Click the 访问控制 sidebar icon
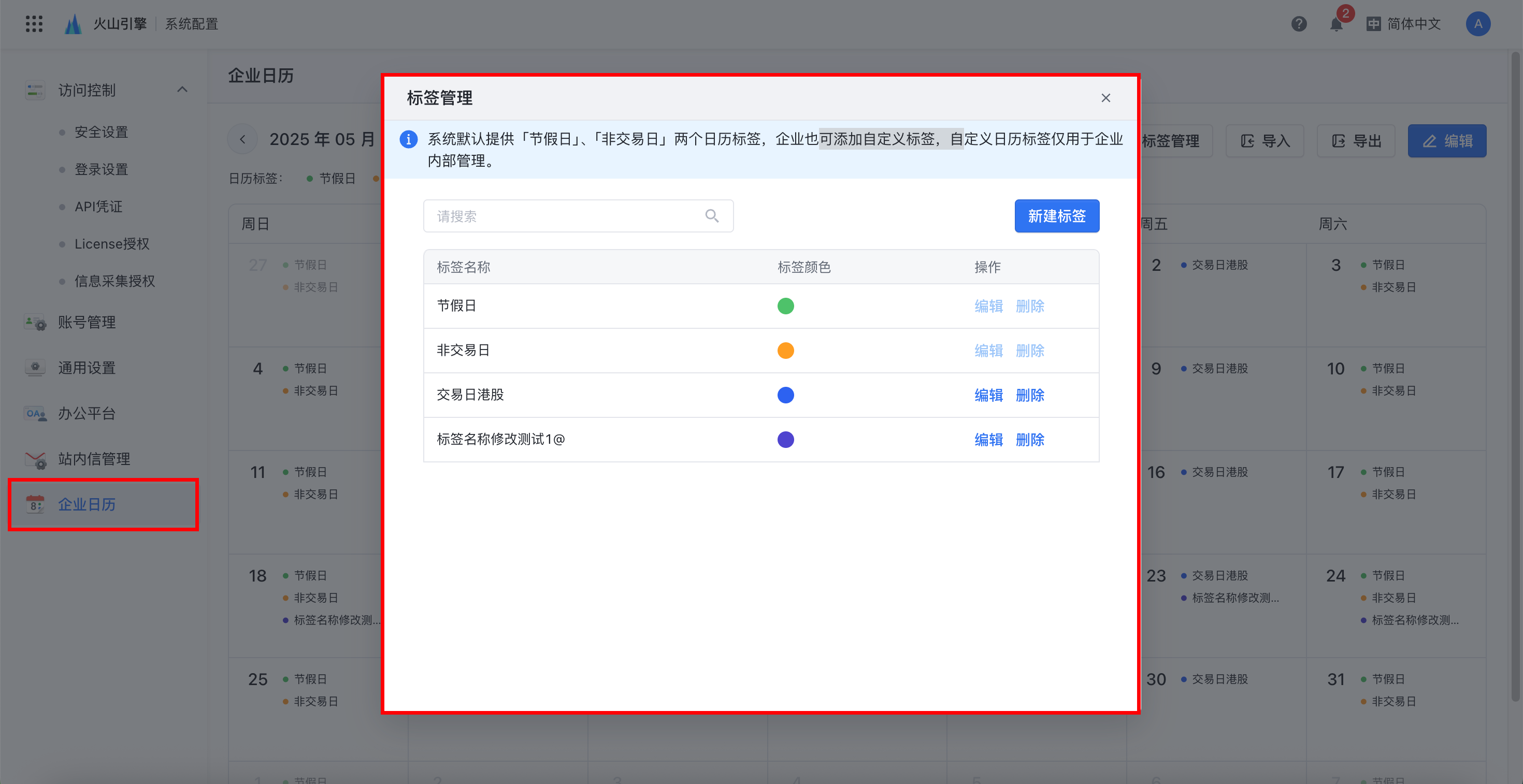The image size is (1523, 784). 35,90
